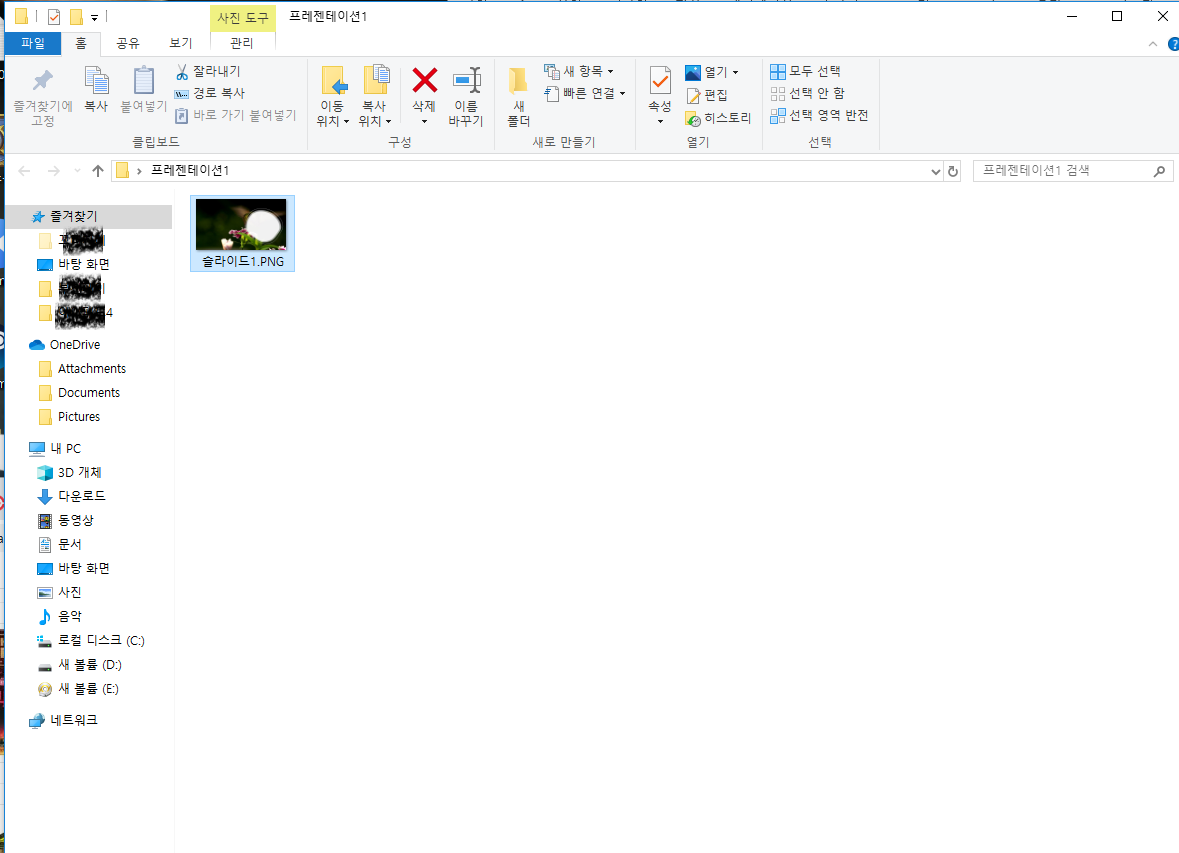
Task: Open Documents (문서) under This PC
Action: [x=70, y=545]
